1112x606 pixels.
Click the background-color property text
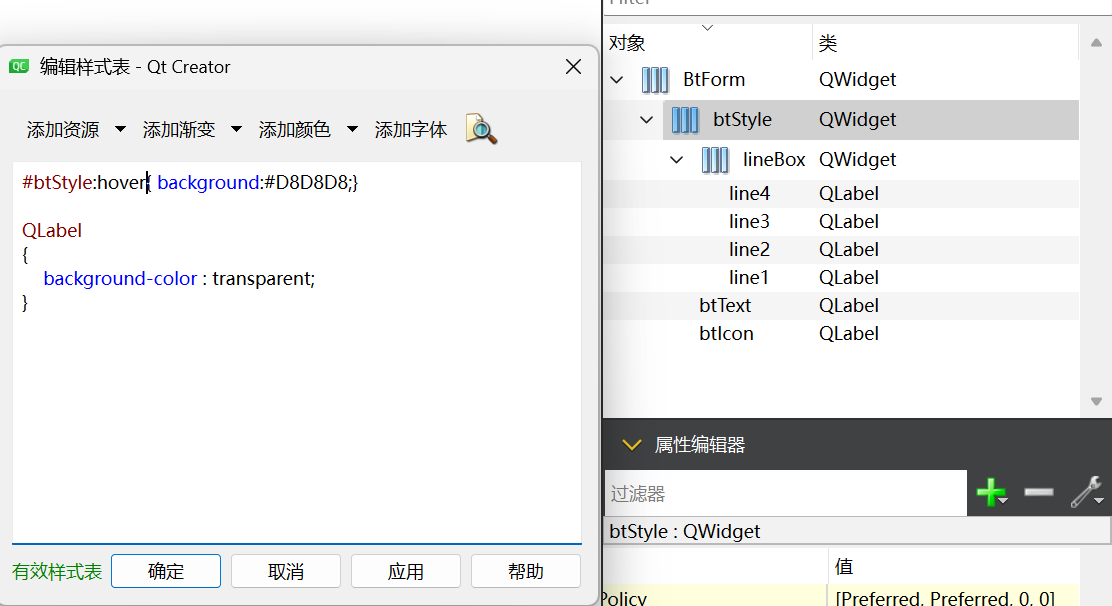click(120, 279)
